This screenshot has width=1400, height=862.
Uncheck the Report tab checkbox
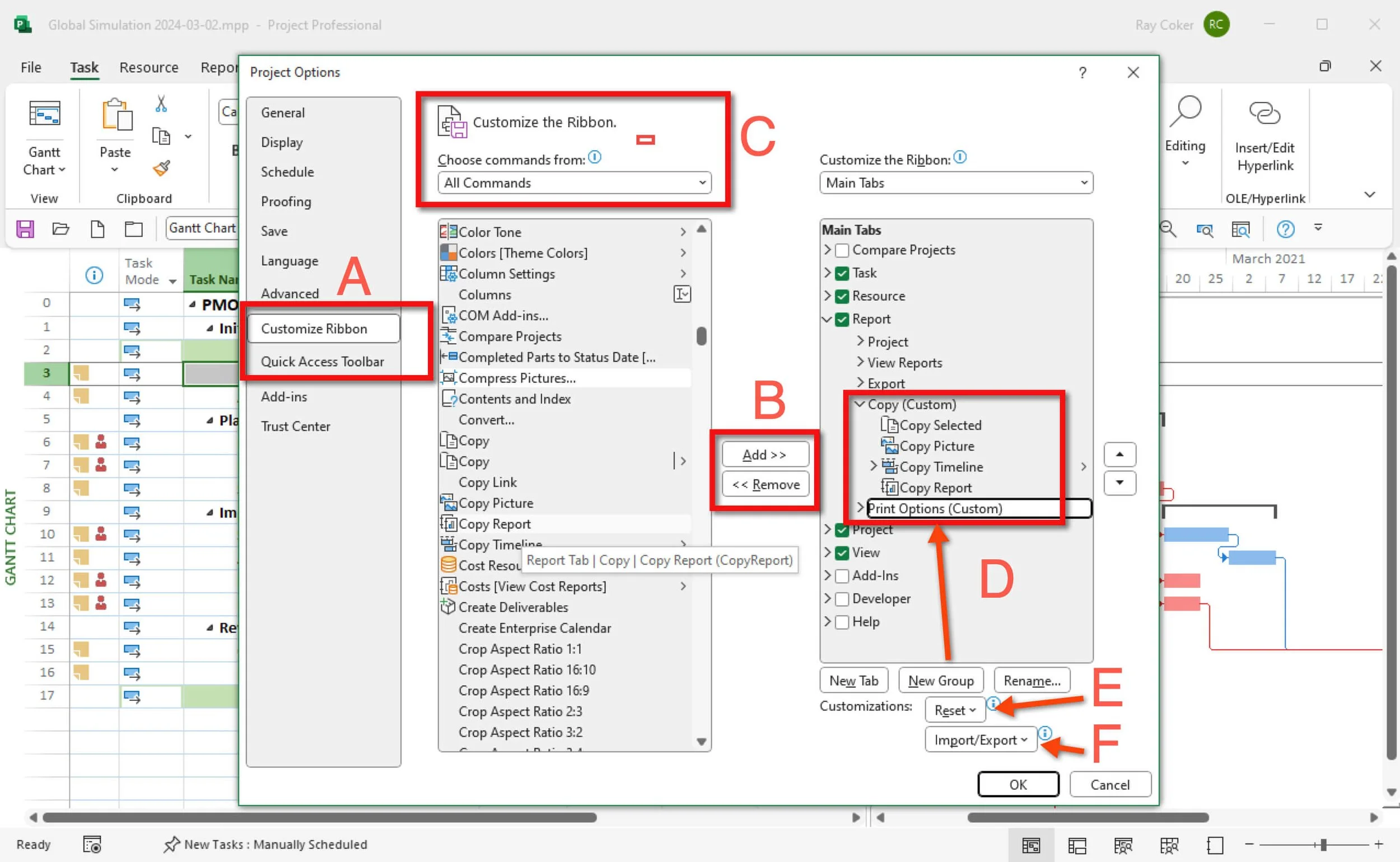842,319
